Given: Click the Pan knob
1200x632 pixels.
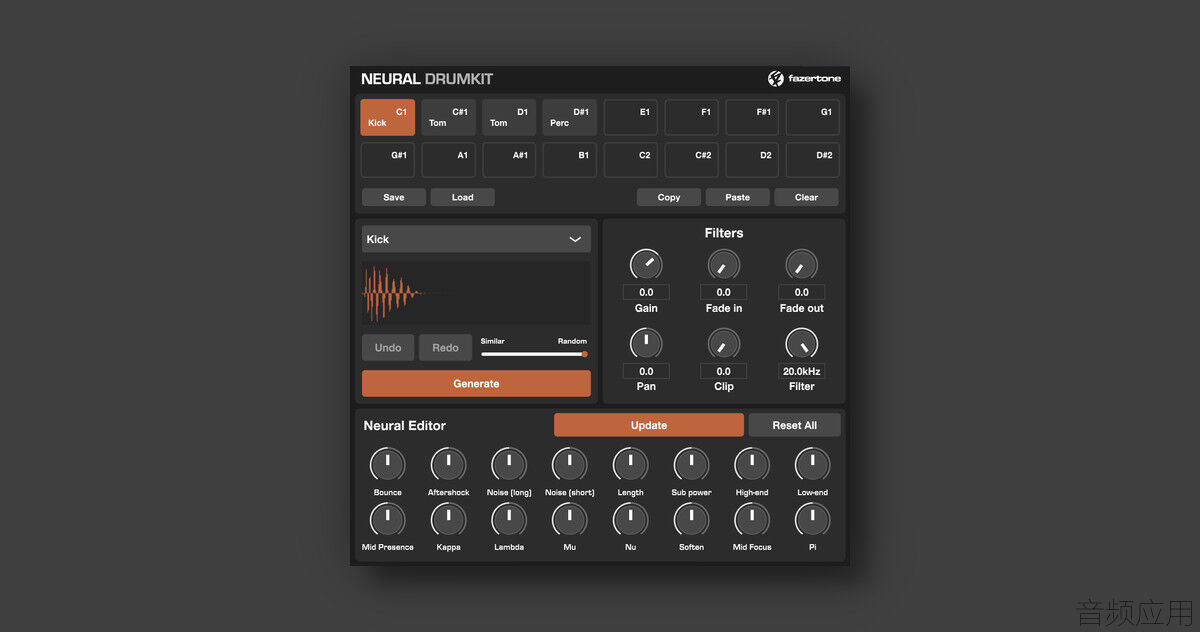Looking at the screenshot, I should (646, 344).
